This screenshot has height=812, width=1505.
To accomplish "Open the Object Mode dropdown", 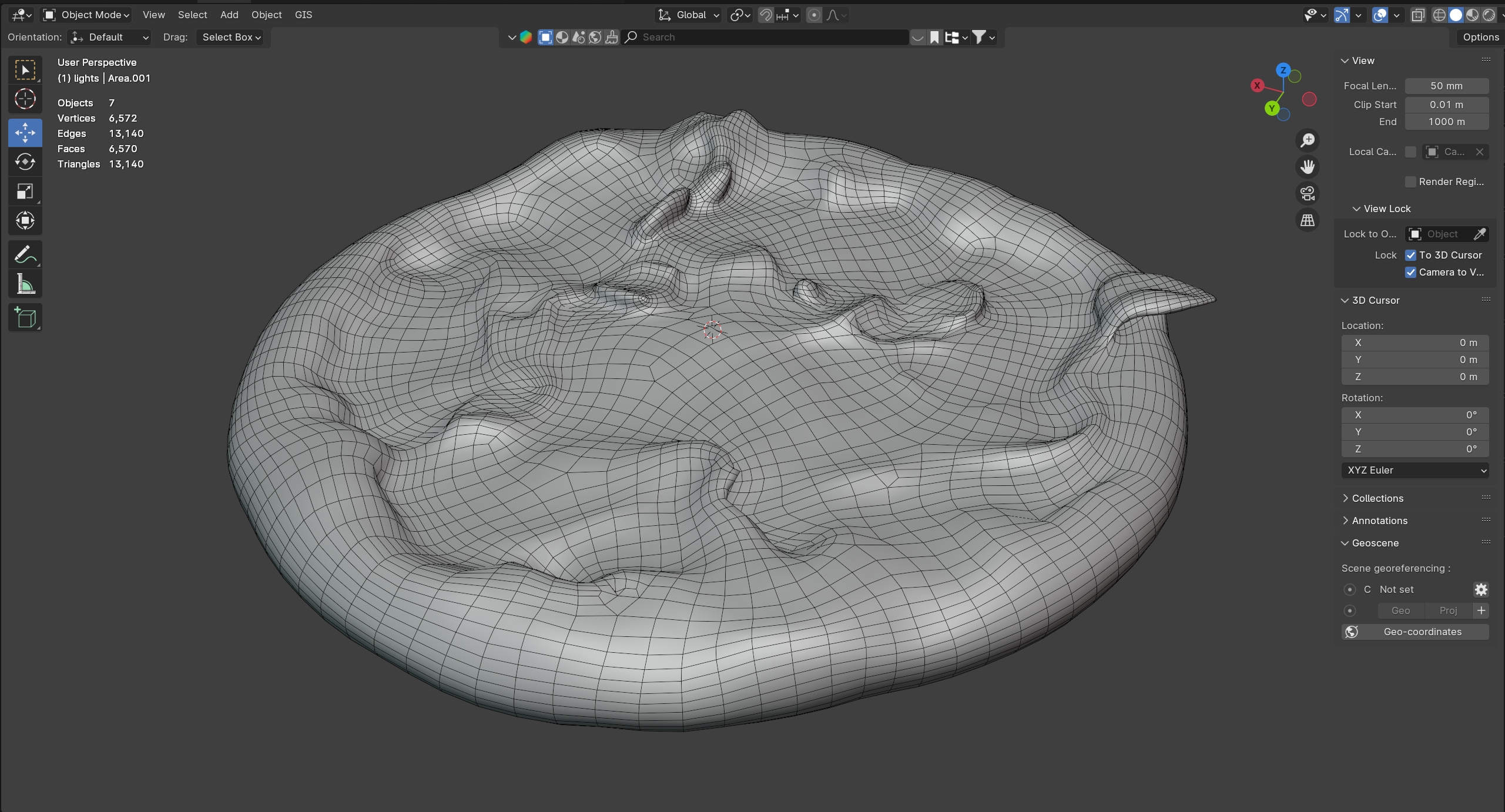I will click(x=87, y=15).
